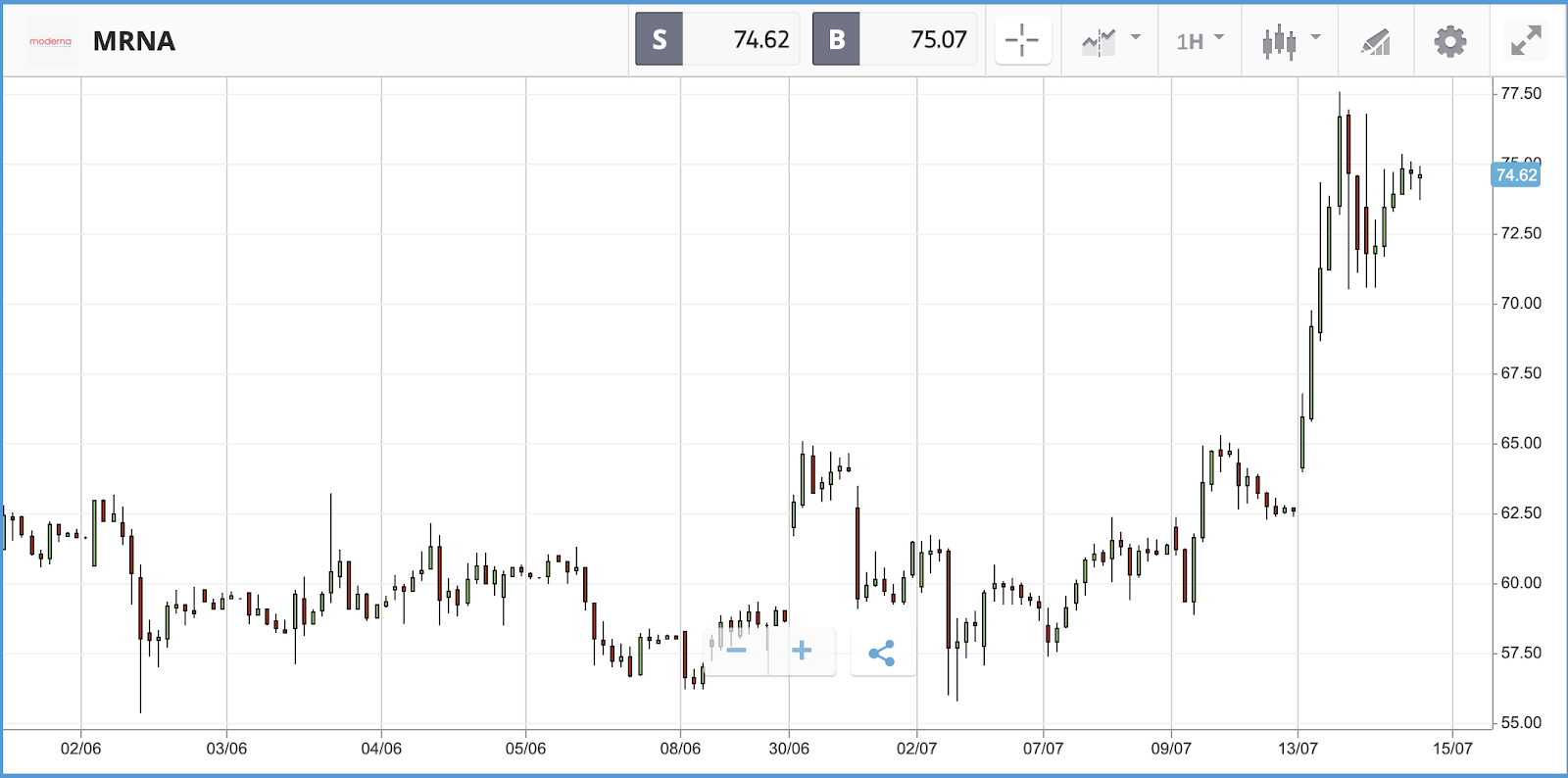Select the candlestick chart type icon

1279,42
